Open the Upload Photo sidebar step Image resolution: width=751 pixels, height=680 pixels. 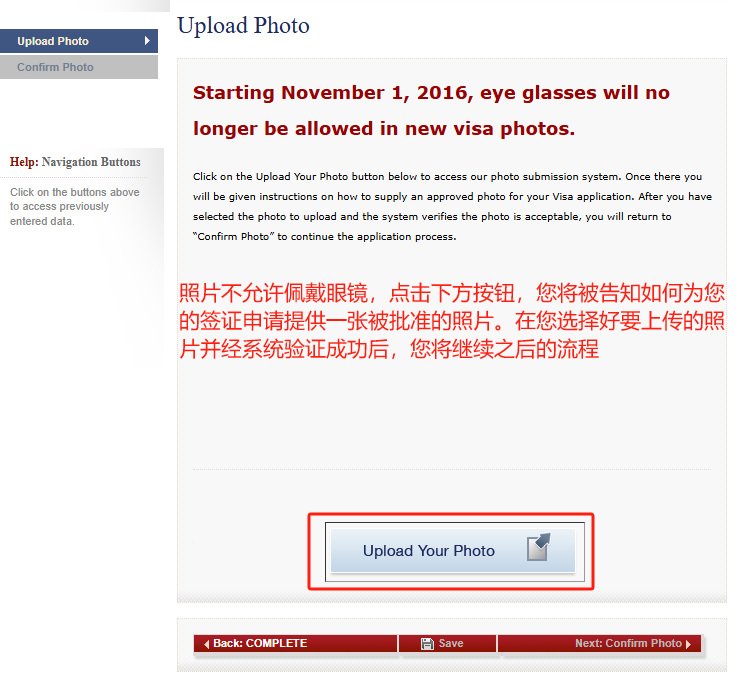click(x=79, y=41)
